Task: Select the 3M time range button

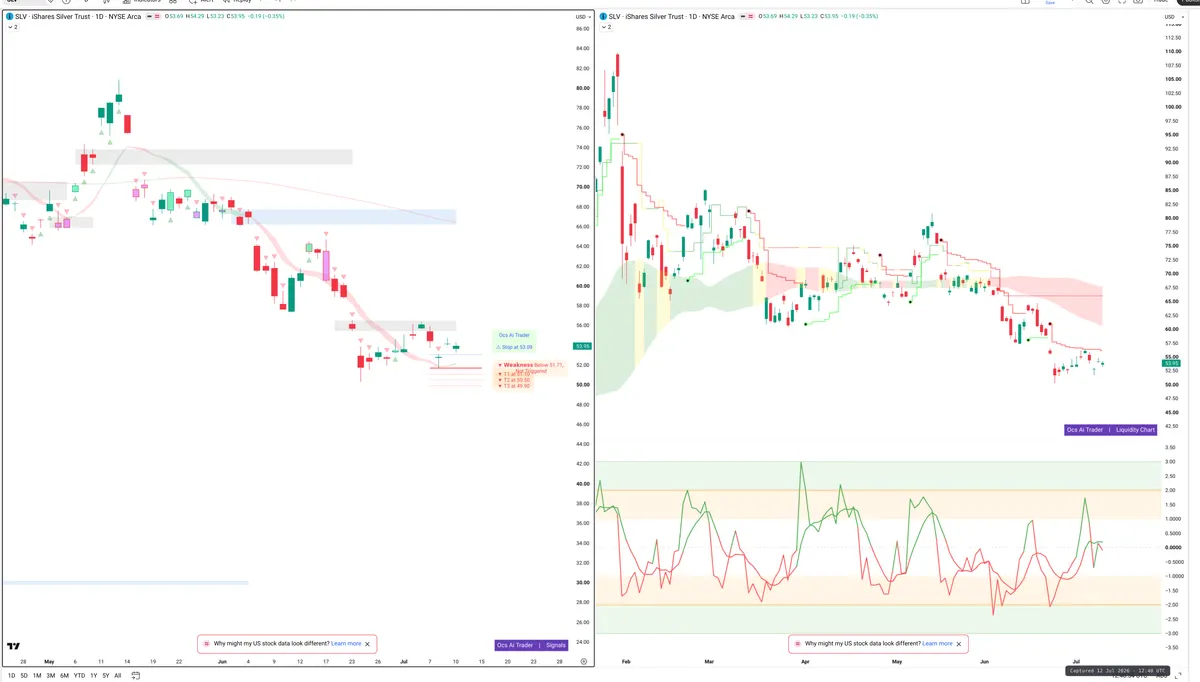Action: 50,676
